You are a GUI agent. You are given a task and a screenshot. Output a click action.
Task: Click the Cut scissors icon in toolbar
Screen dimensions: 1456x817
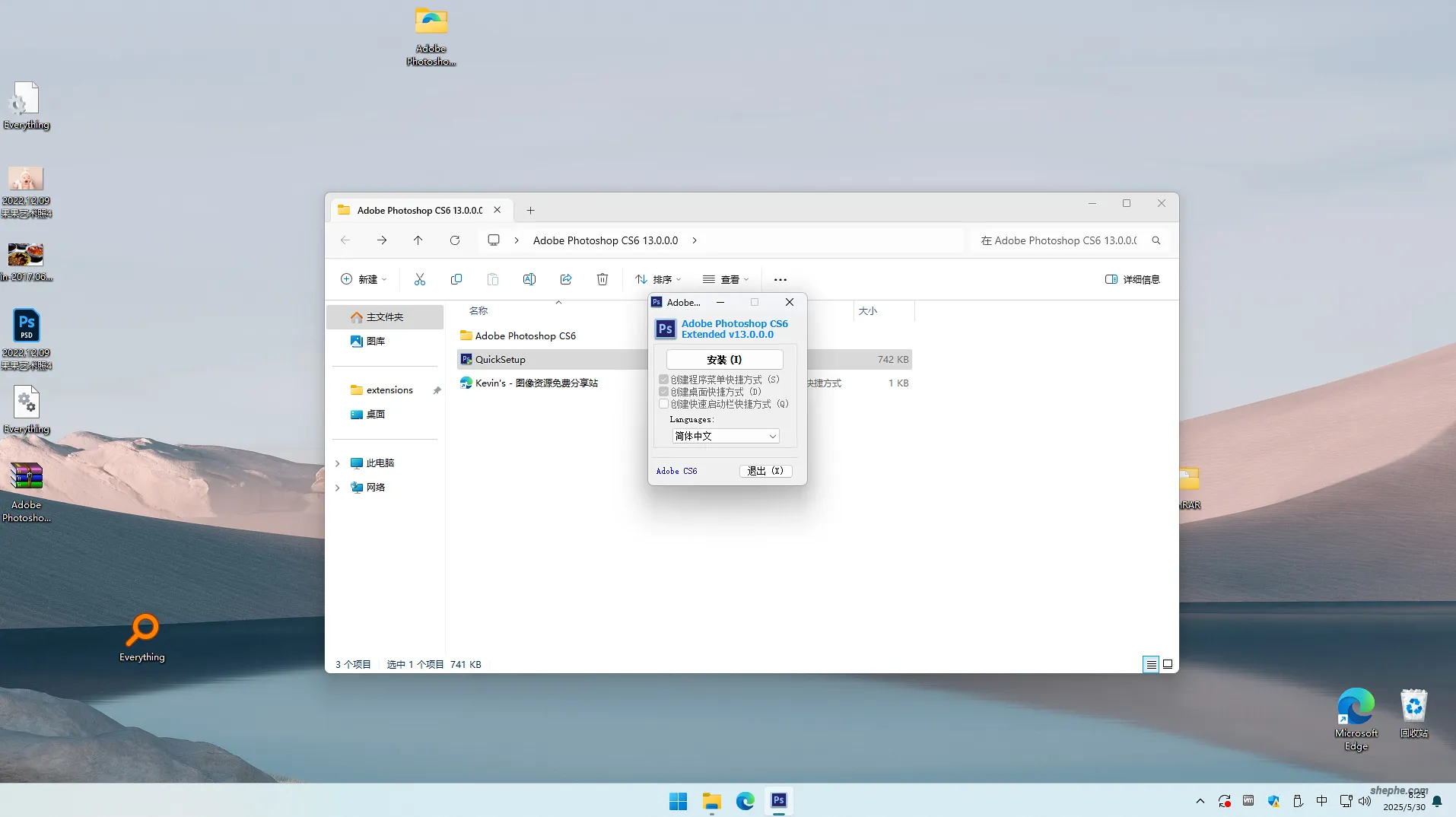[x=419, y=279]
